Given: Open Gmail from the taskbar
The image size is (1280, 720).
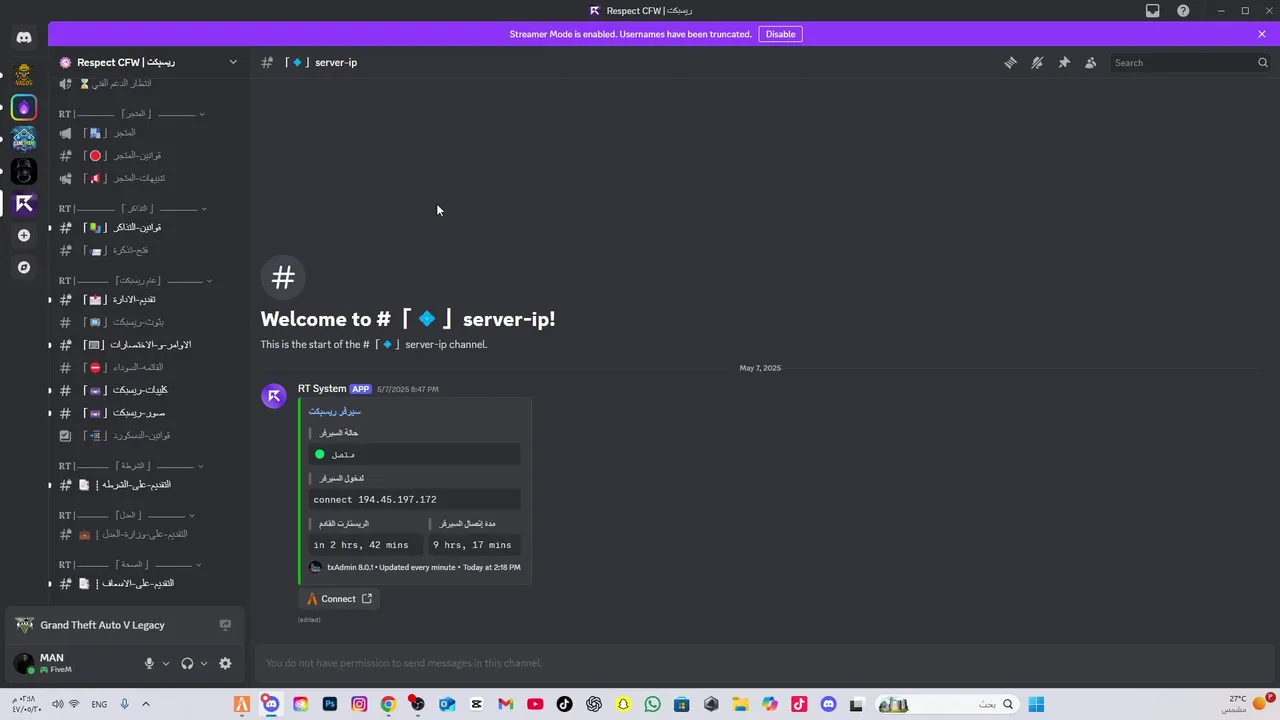Looking at the screenshot, I should (506, 704).
